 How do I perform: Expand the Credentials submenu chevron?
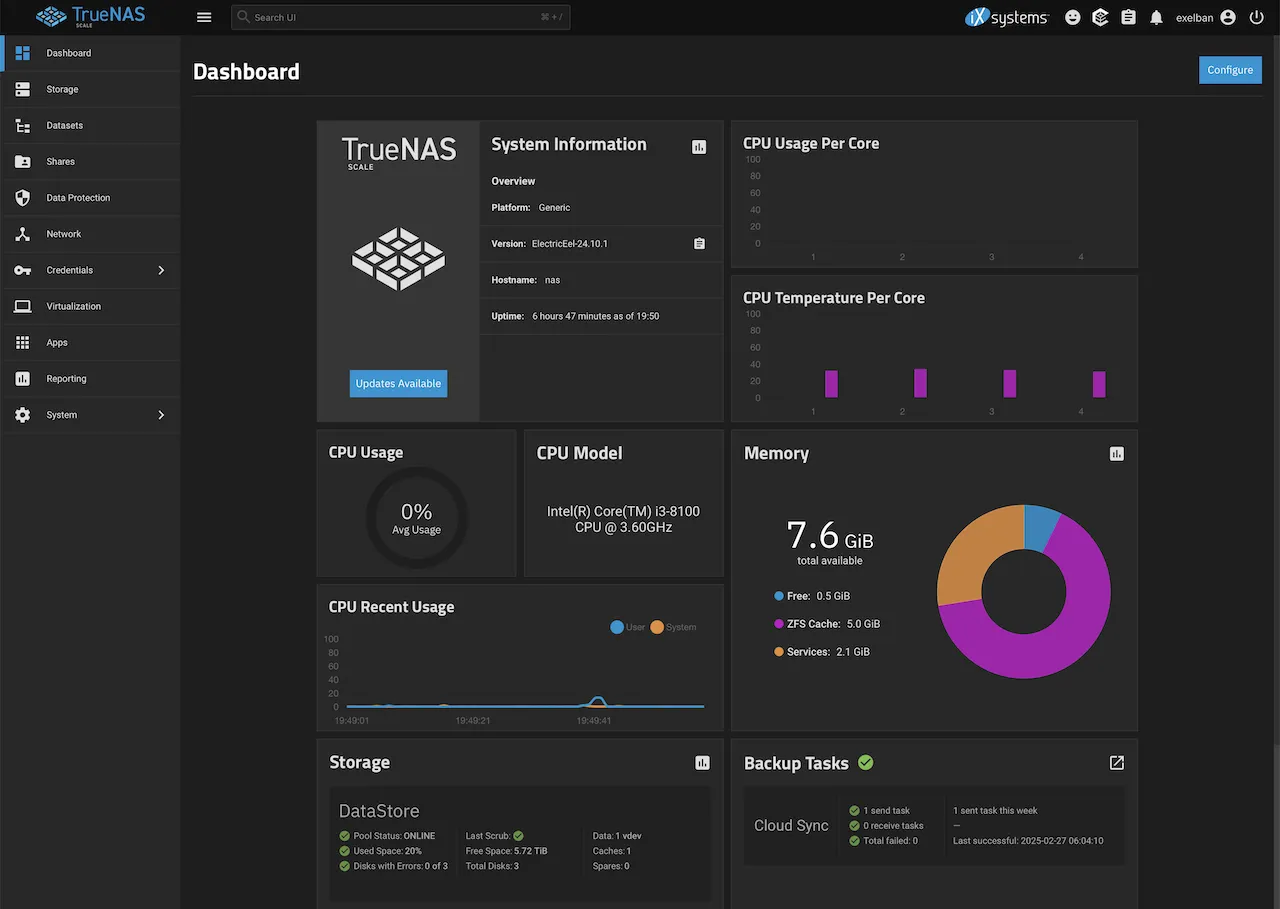(x=161, y=270)
